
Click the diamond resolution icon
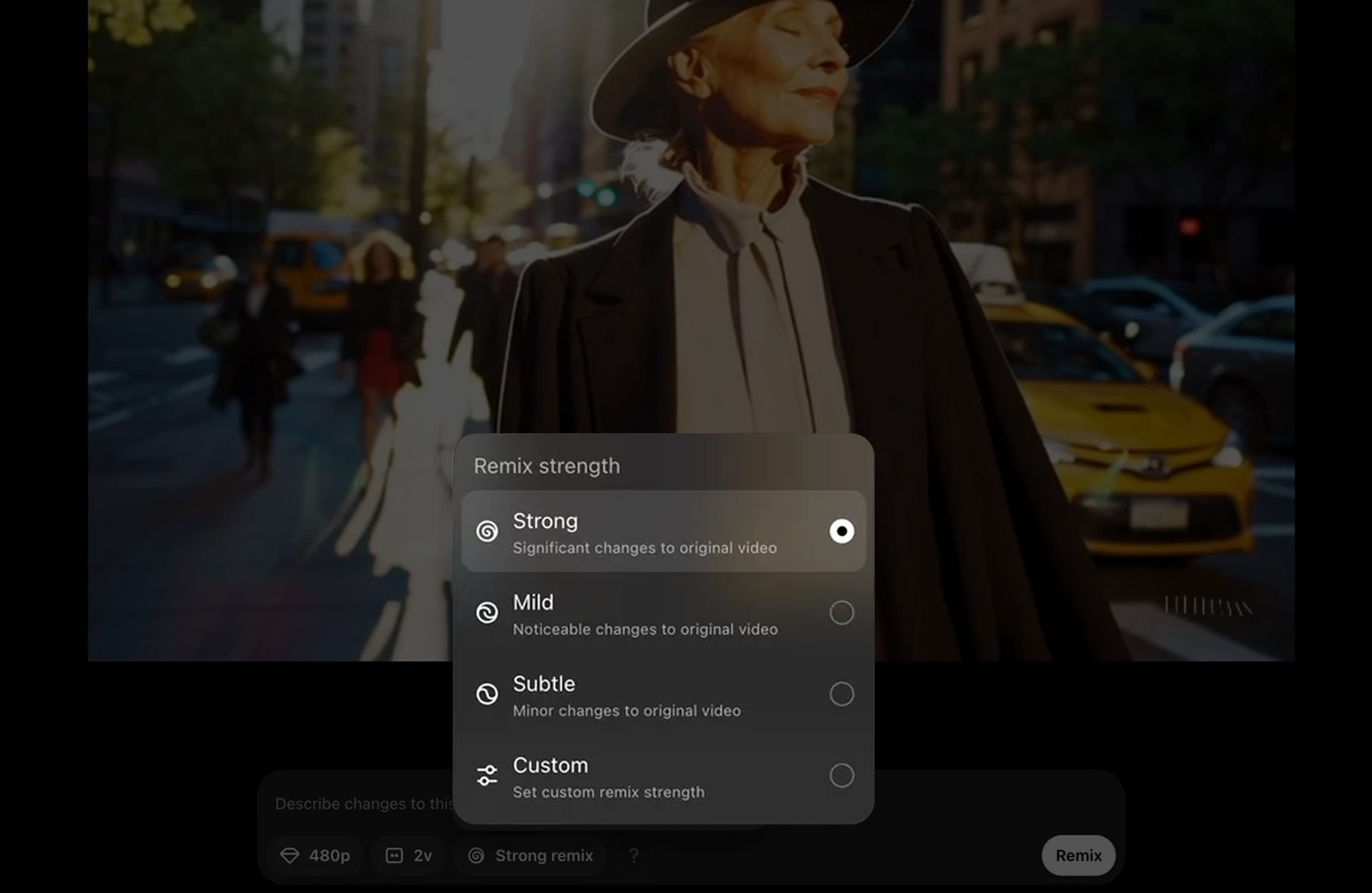(x=289, y=856)
